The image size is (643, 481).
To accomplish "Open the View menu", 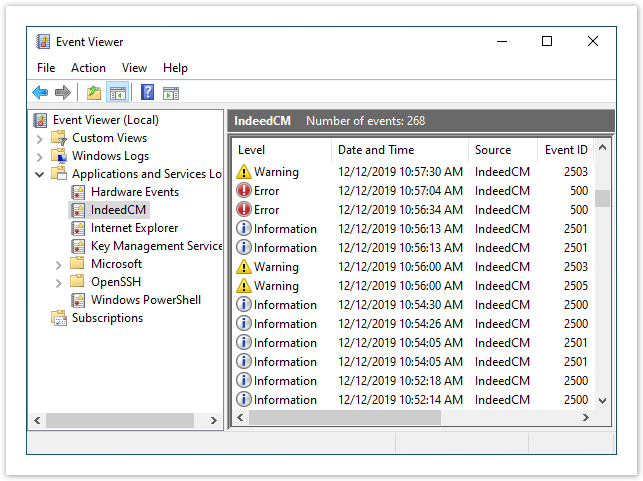I will click(134, 68).
